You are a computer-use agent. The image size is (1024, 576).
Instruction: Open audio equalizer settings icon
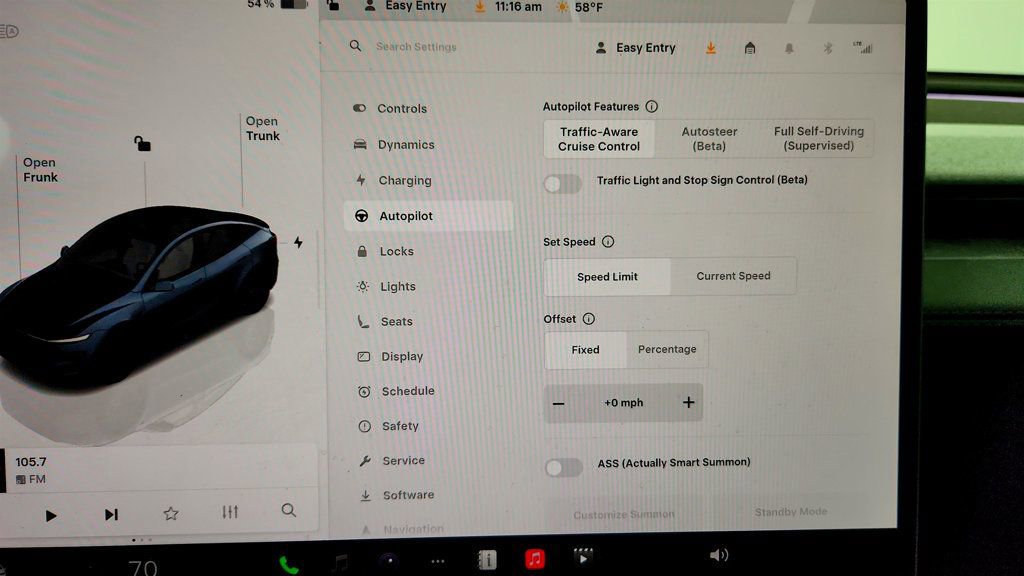click(x=230, y=512)
